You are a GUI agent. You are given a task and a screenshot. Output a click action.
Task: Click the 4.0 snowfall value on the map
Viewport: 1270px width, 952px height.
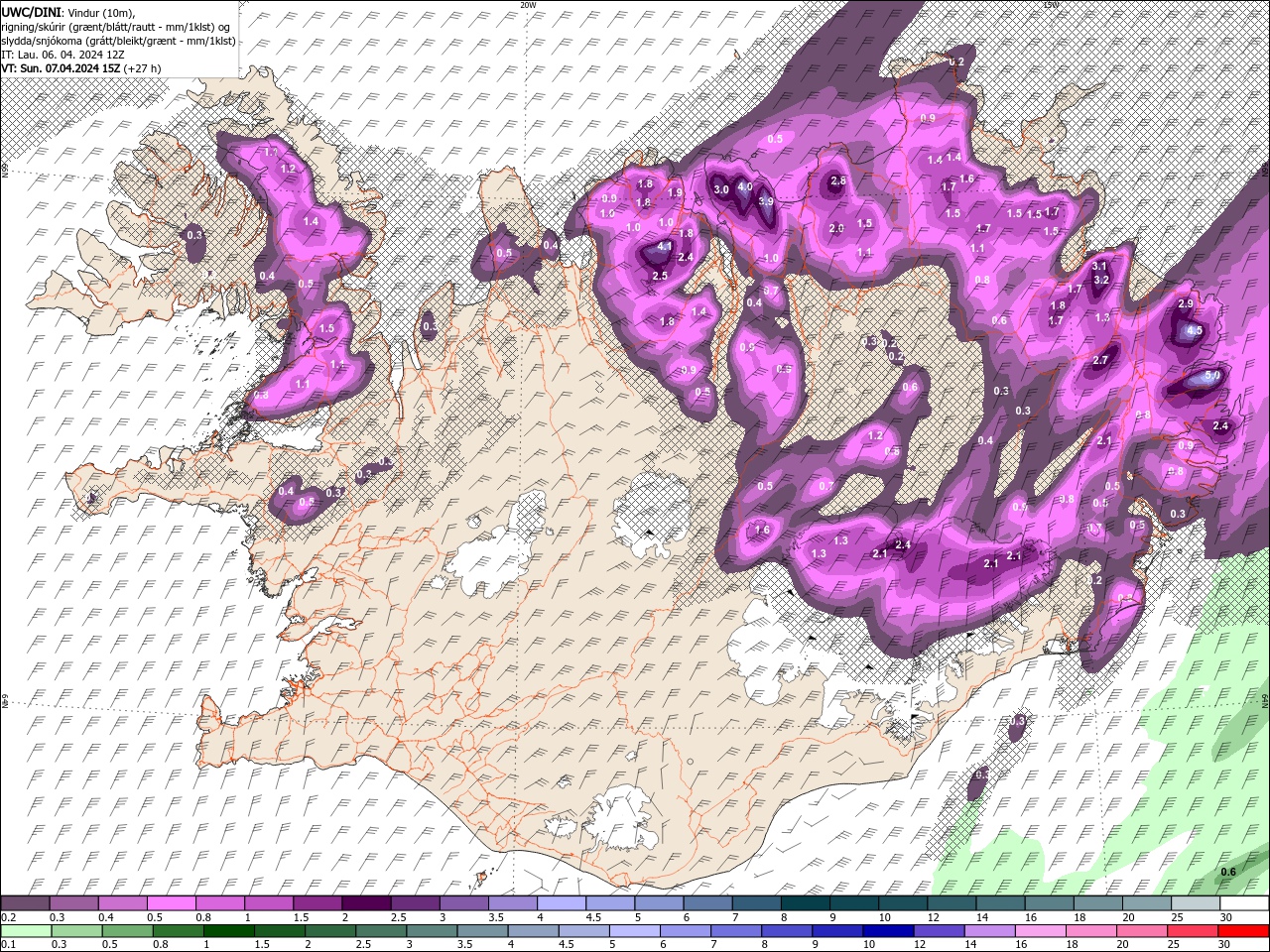(x=745, y=186)
